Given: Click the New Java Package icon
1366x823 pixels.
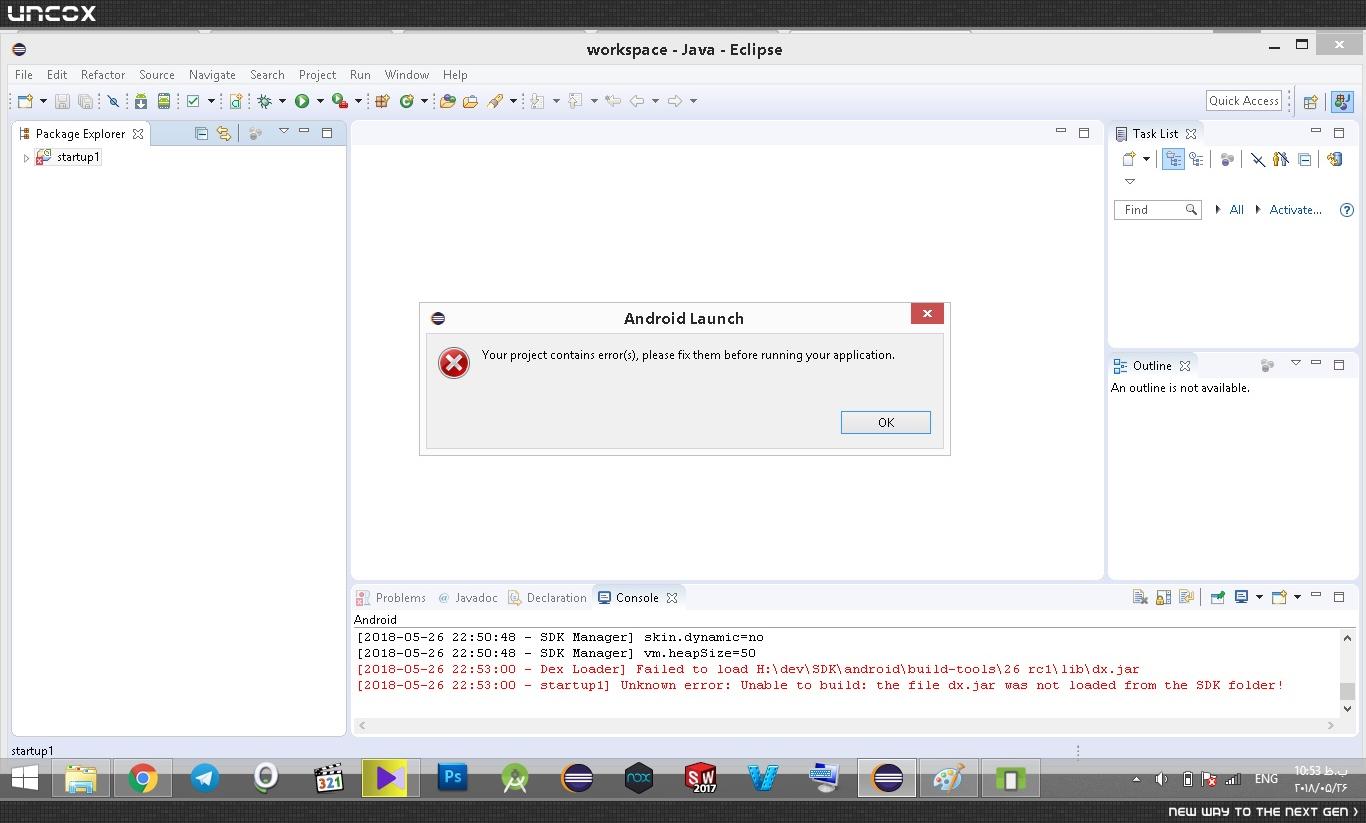Looking at the screenshot, I should coord(382,101).
